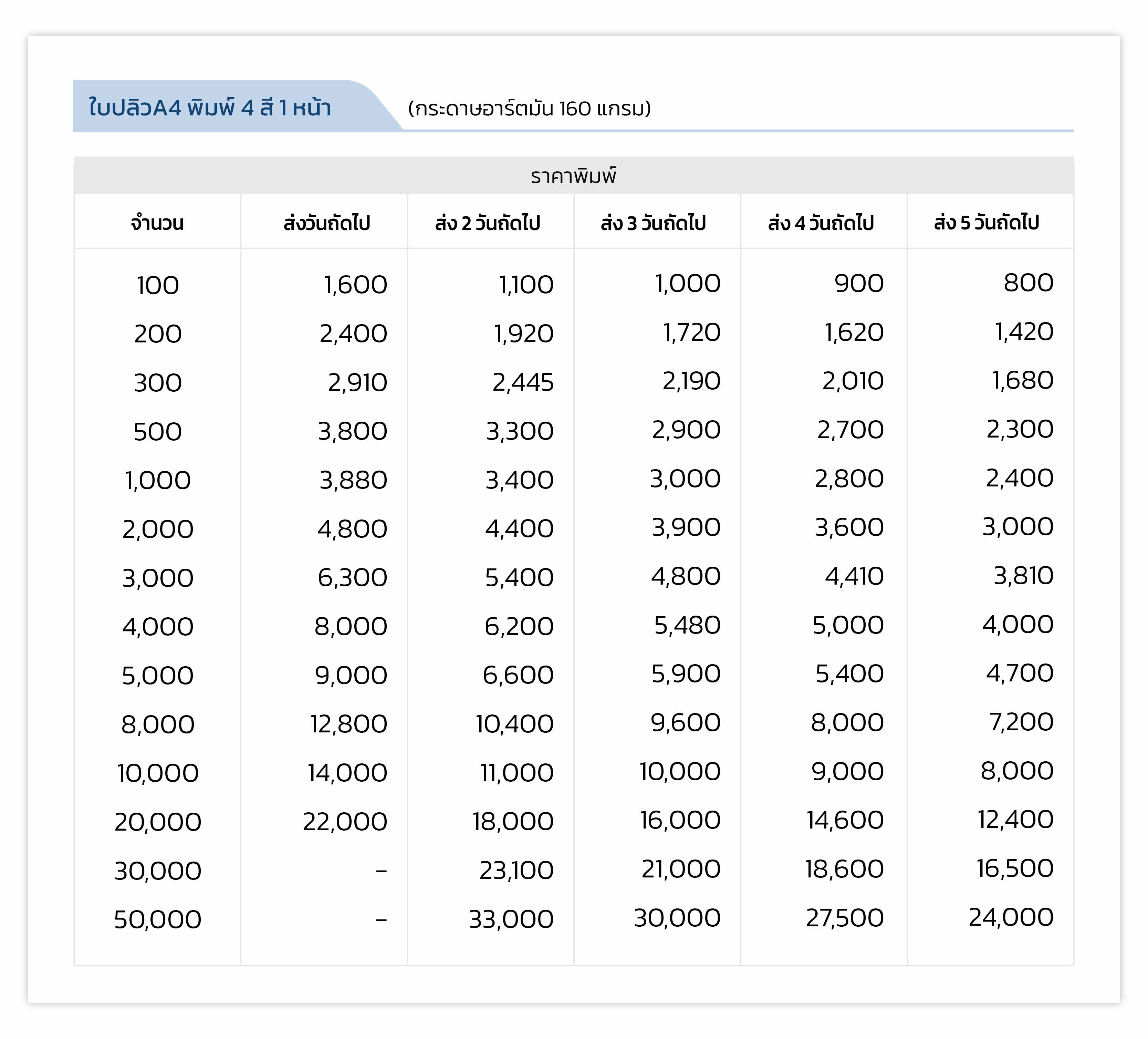Select the price 2,445 in the 300 row
Screen dimensions: 1148x1039
point(523,382)
